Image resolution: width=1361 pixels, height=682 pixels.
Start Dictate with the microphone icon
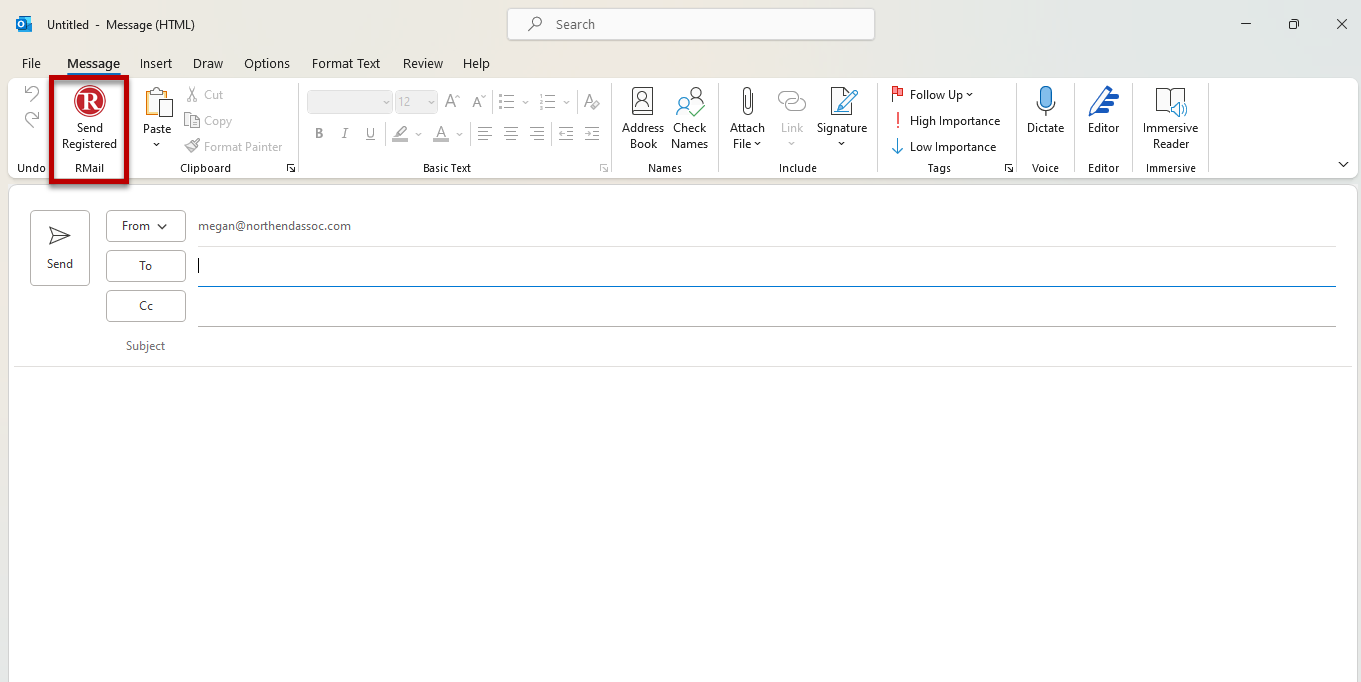click(1045, 110)
